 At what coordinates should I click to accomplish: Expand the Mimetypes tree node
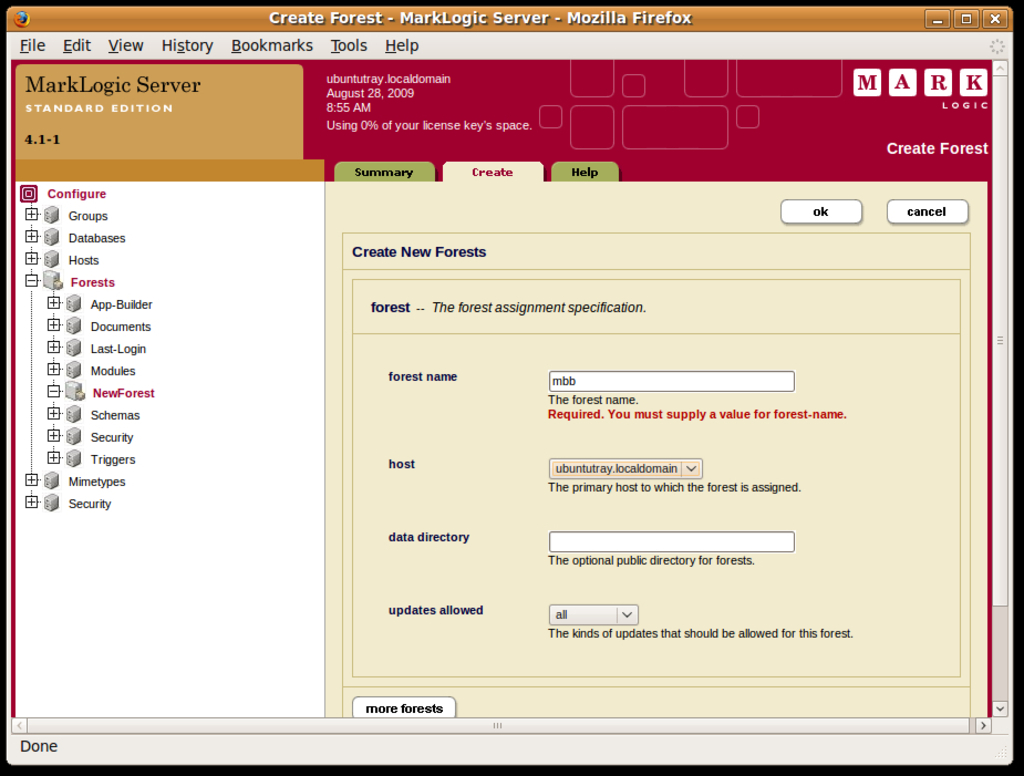click(31, 480)
